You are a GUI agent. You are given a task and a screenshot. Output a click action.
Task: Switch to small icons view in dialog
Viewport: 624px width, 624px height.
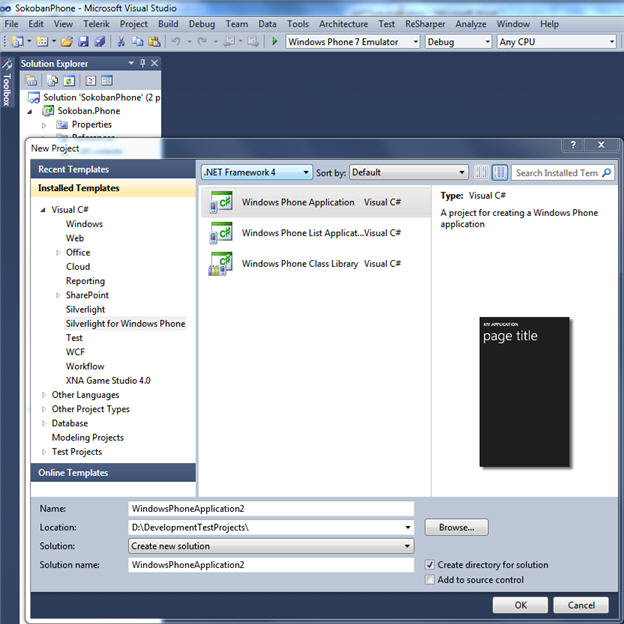[x=481, y=172]
